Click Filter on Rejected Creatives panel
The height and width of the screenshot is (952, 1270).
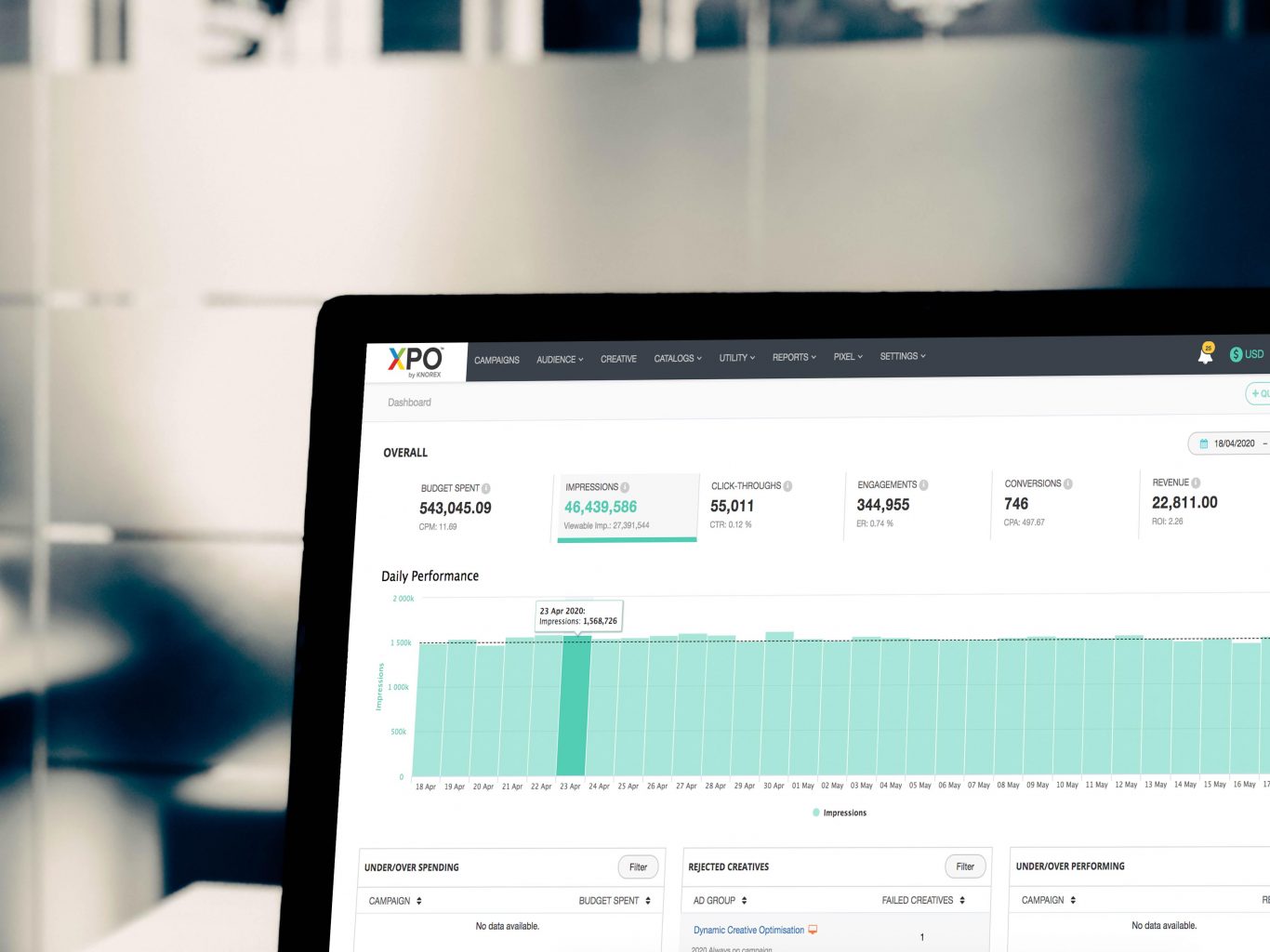pyautogui.click(x=964, y=866)
